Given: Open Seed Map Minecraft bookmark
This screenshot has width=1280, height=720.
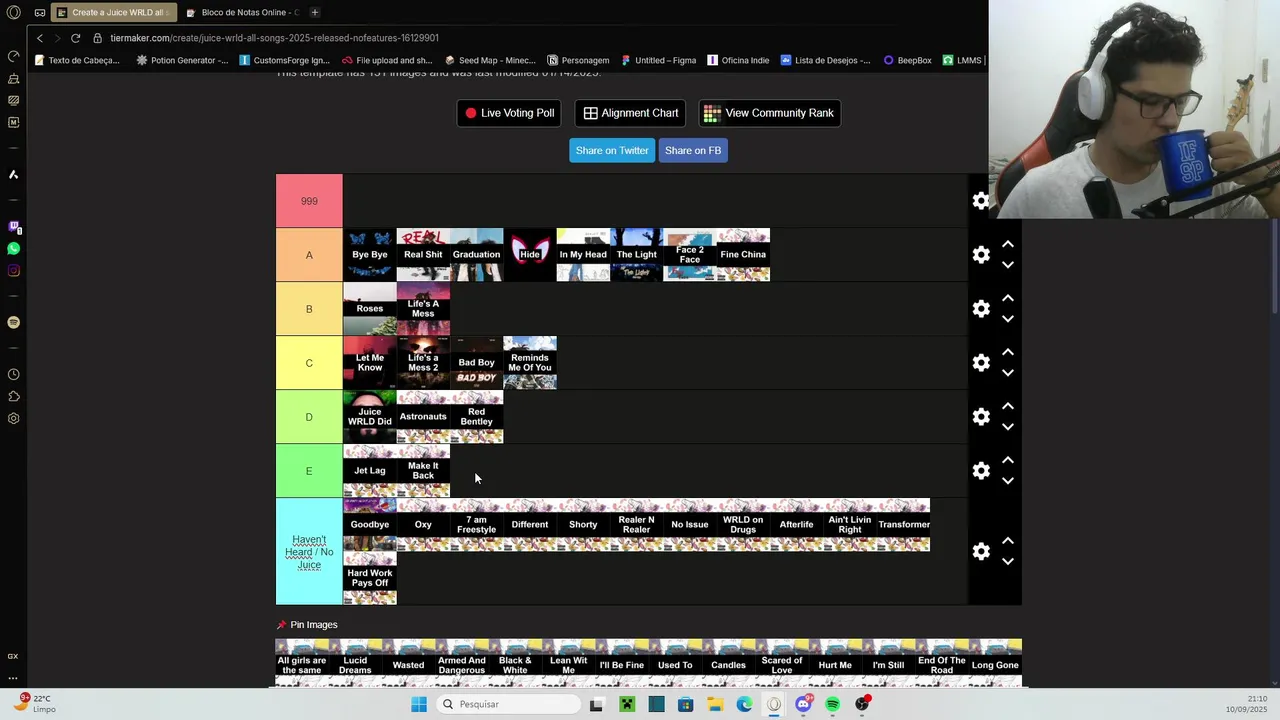Looking at the screenshot, I should [490, 60].
